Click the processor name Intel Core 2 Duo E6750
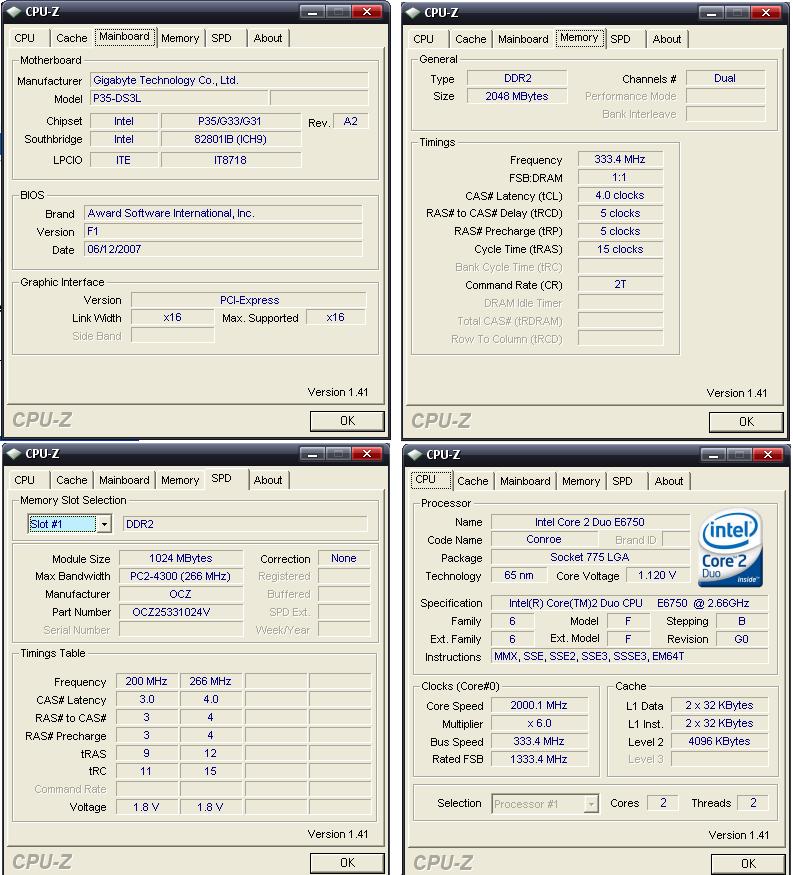This screenshot has height=875, width=793. pyautogui.click(x=590, y=522)
